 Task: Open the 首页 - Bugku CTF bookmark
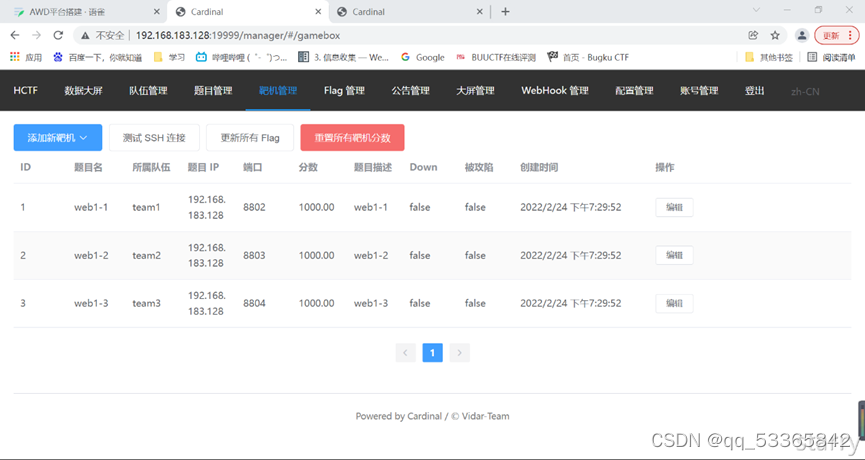tap(588, 57)
